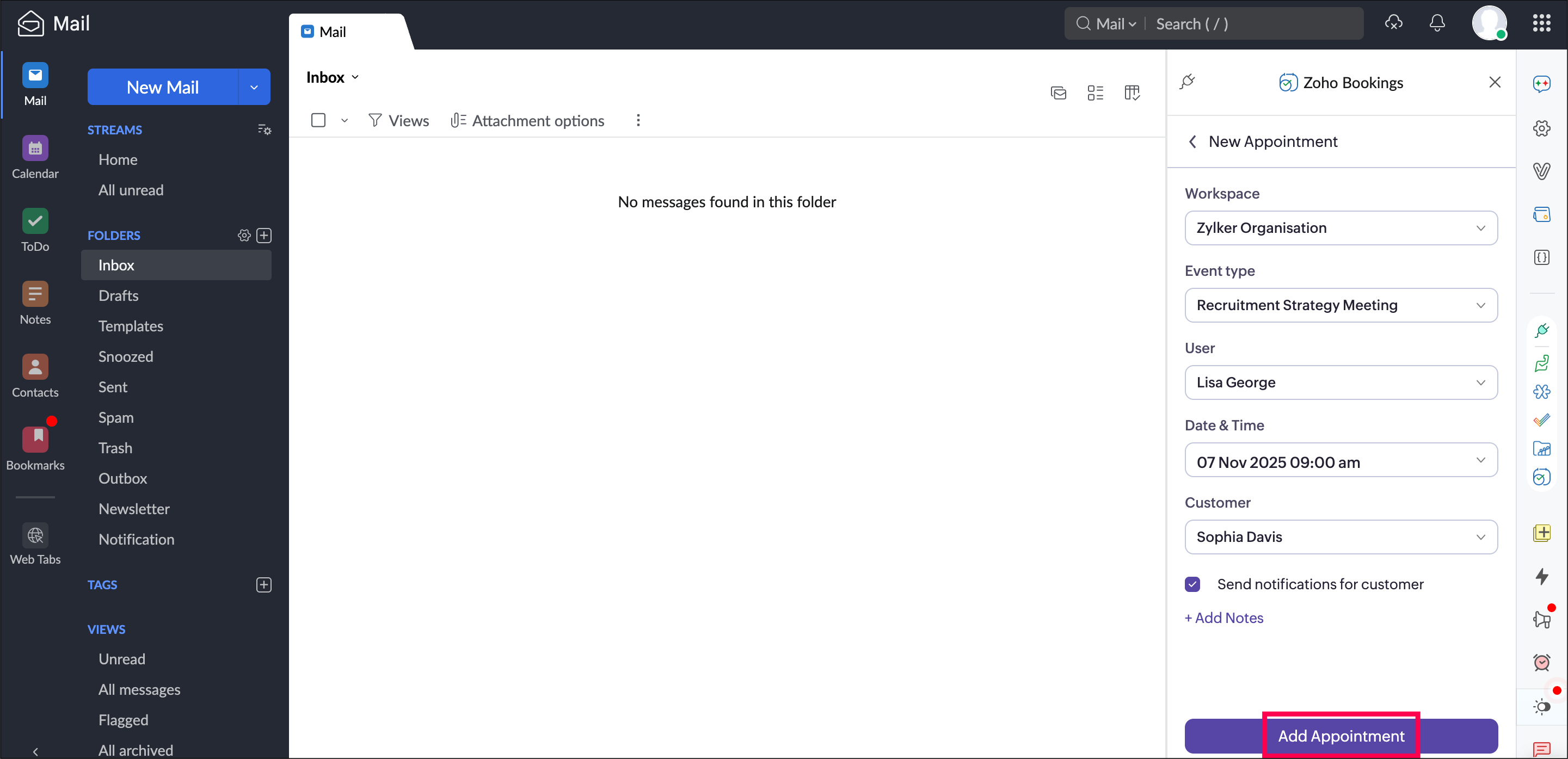This screenshot has width=1568, height=759.
Task: Click the notifications bell icon
Action: 1436,23
